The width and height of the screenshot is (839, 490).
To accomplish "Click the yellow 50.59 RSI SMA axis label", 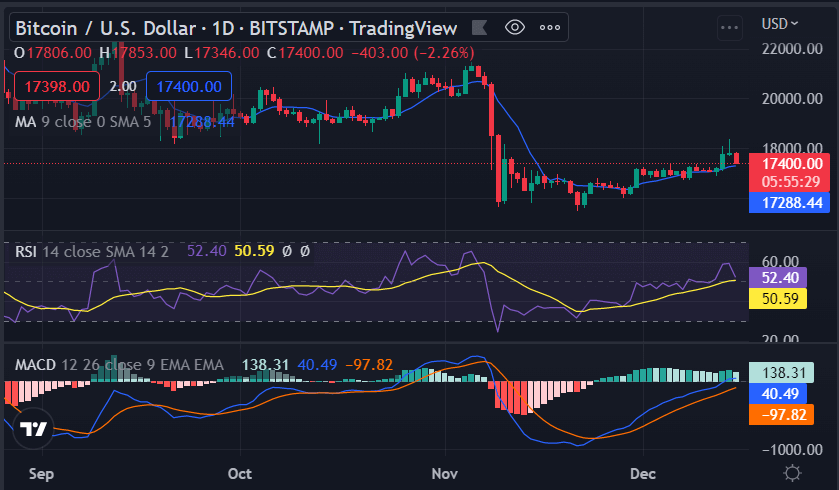I will (778, 298).
